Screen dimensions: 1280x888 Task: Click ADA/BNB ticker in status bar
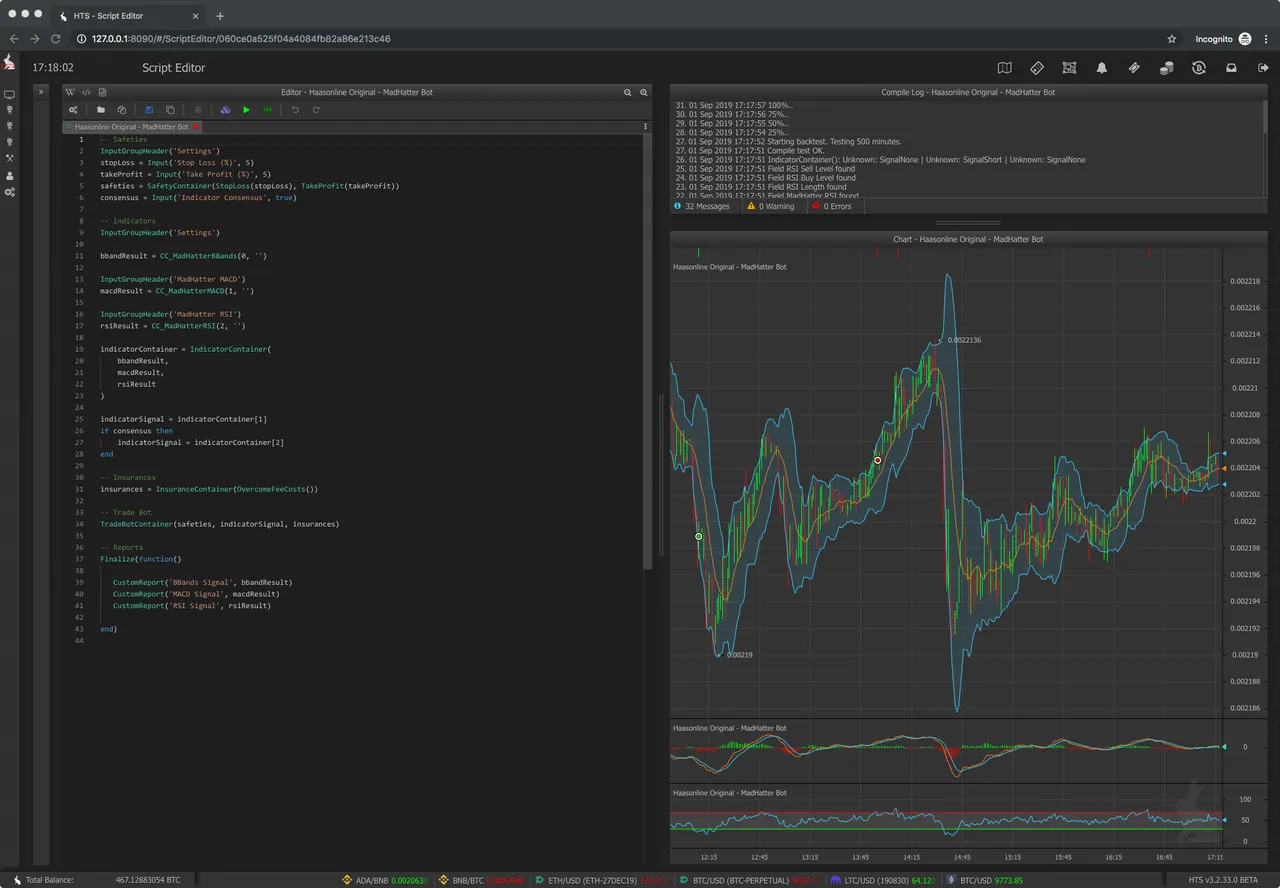385,880
